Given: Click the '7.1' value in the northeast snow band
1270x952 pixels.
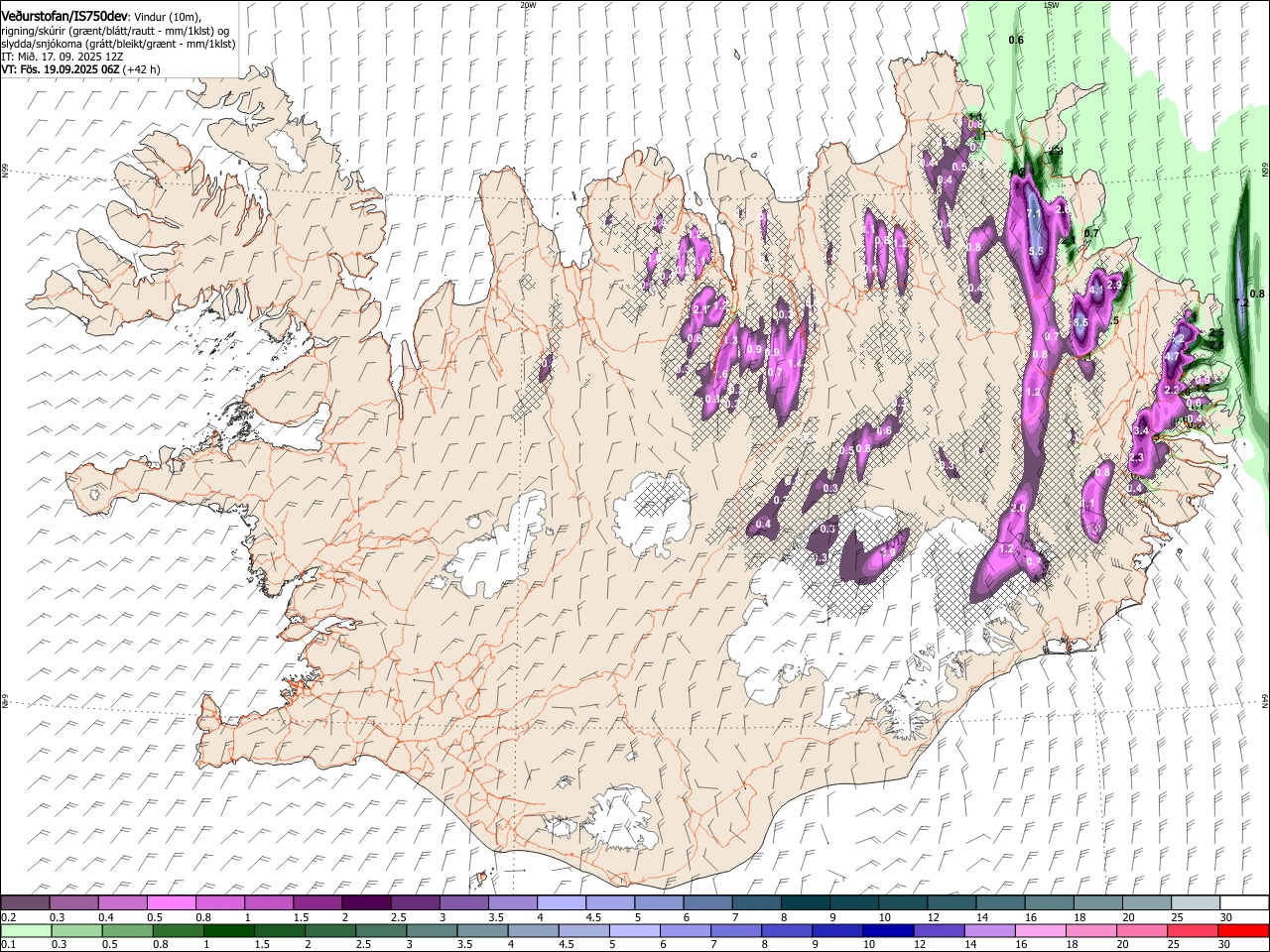Looking at the screenshot, I should pyautogui.click(x=1034, y=213).
